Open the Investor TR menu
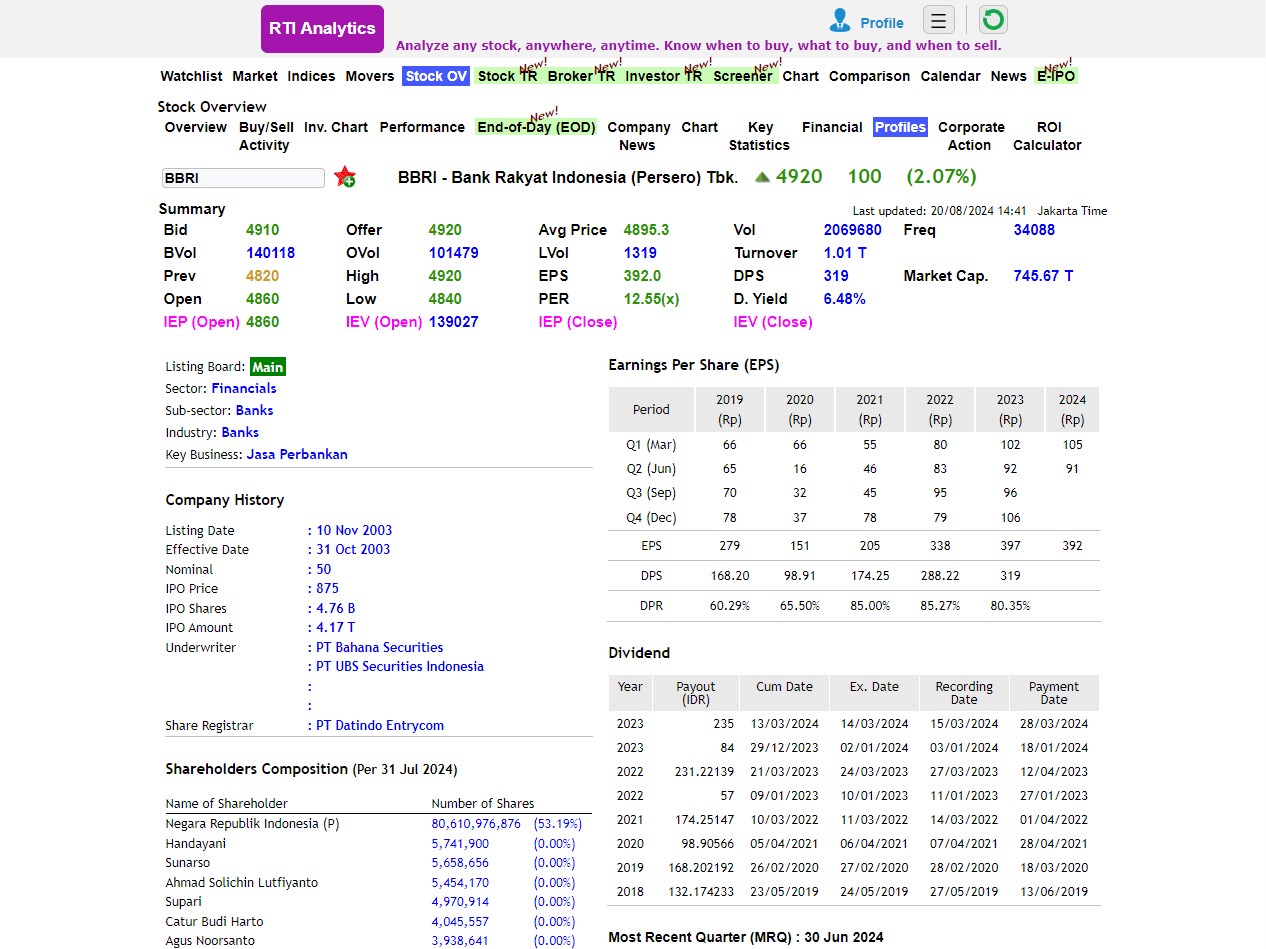The width and height of the screenshot is (1266, 949). point(664,76)
